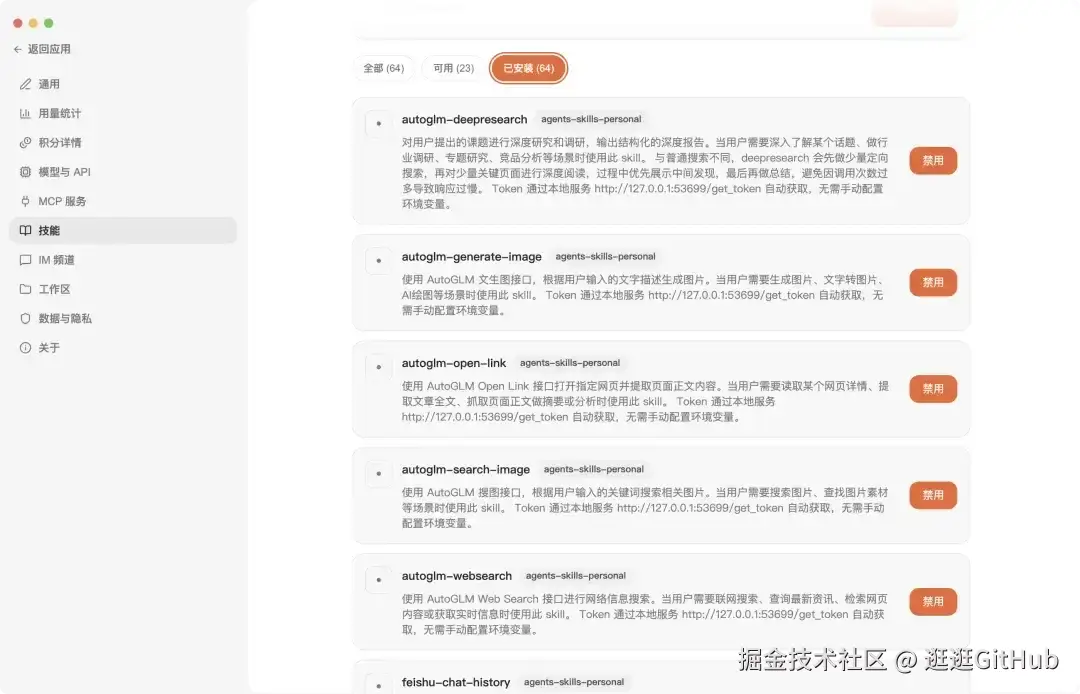Click the autoglm-websearch skill icon box
This screenshot has height=694, width=1080.
(379, 580)
